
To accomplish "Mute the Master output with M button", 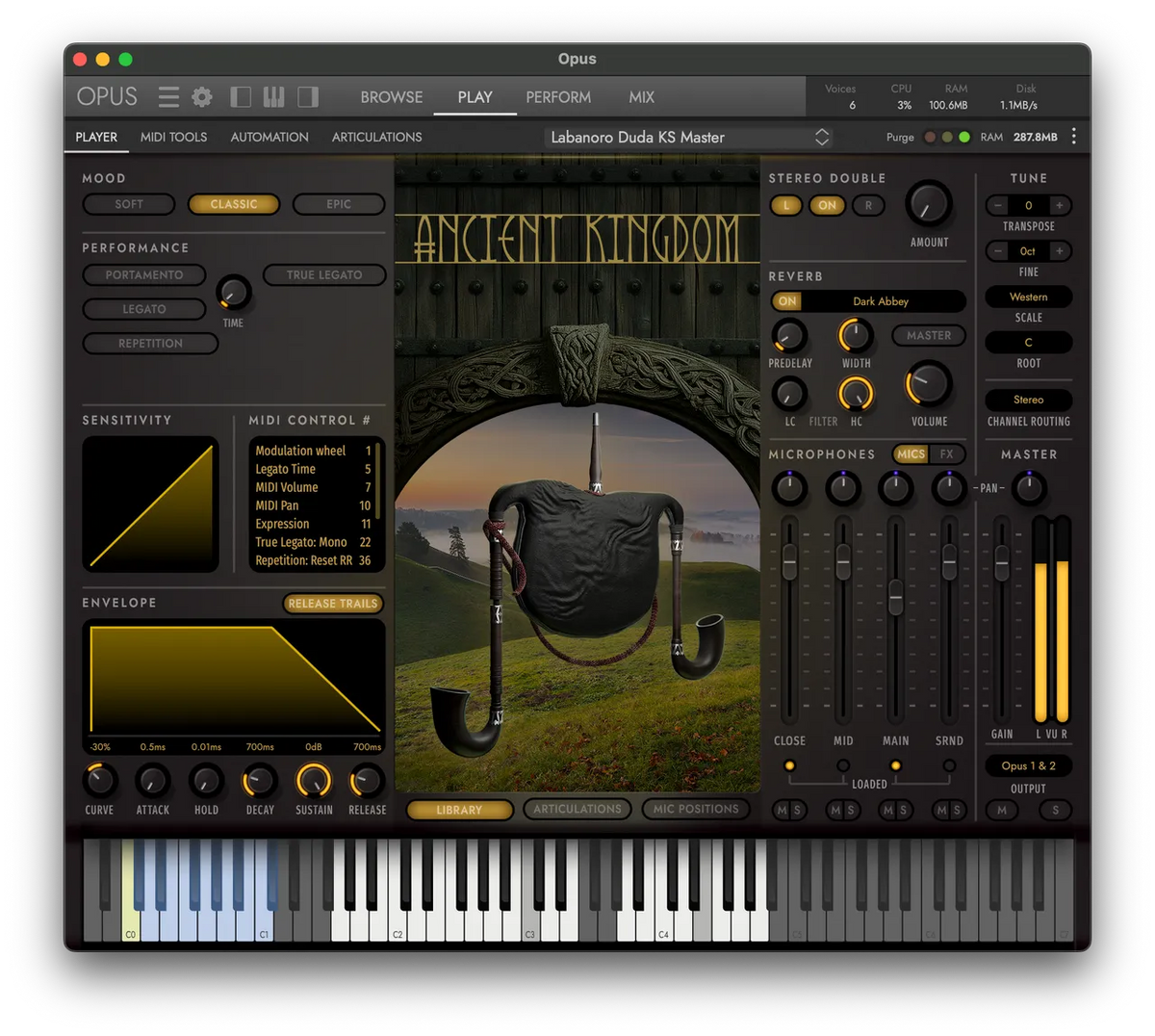I will pos(1002,811).
